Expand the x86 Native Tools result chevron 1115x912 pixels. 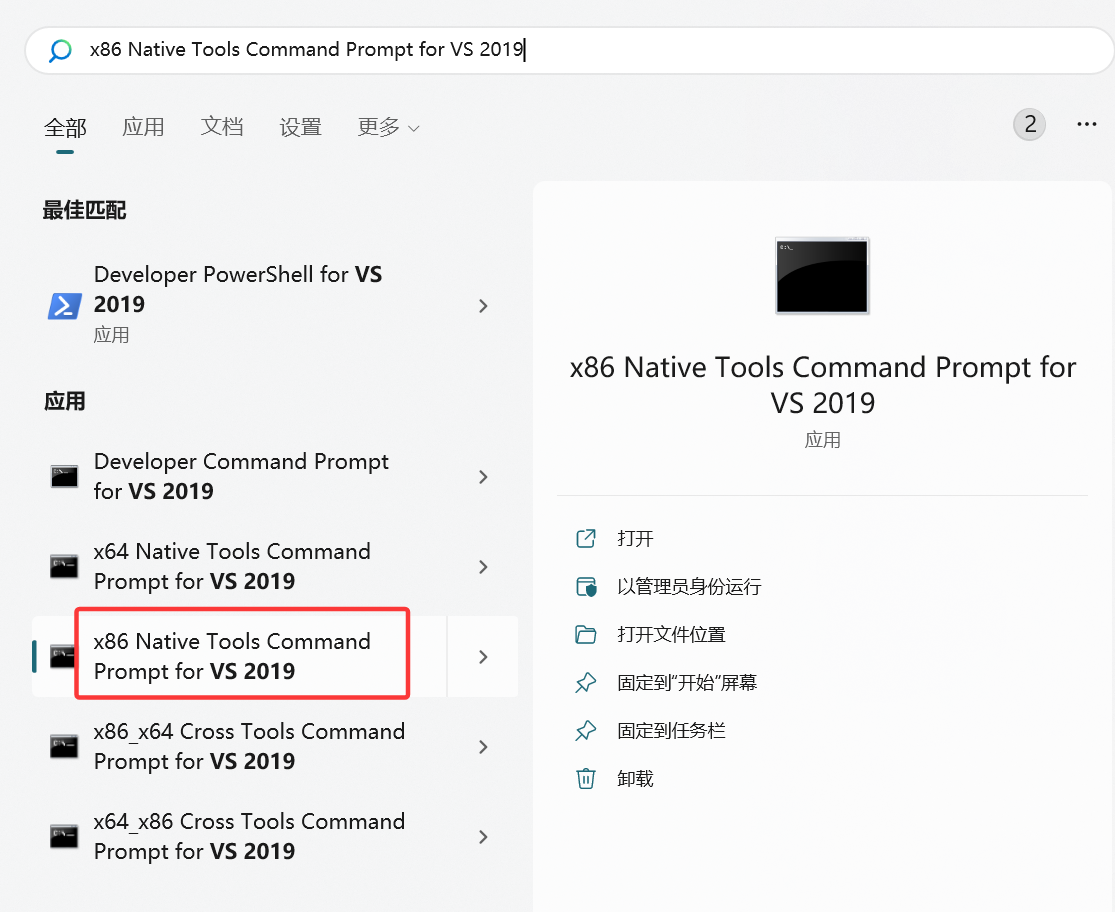click(483, 656)
